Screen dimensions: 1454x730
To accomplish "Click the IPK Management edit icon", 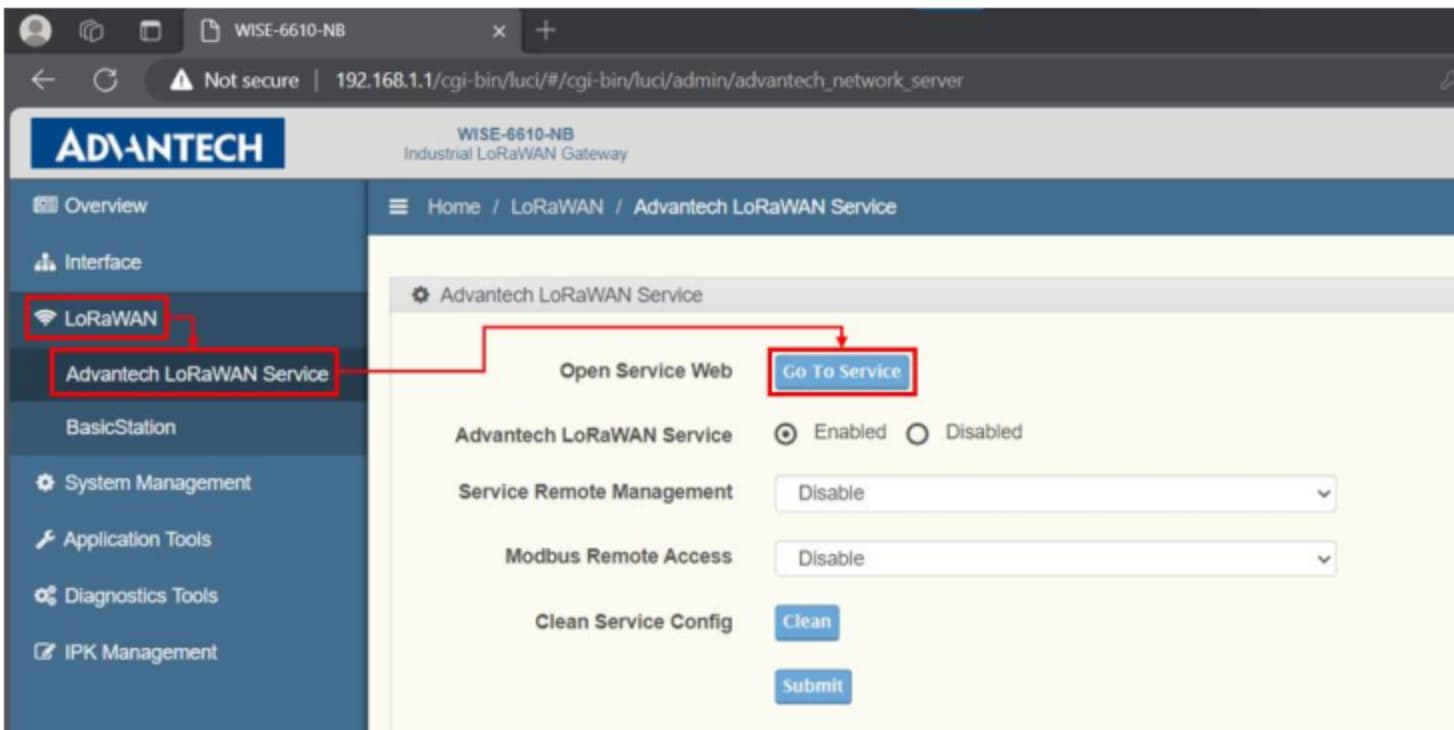I will (x=46, y=653).
